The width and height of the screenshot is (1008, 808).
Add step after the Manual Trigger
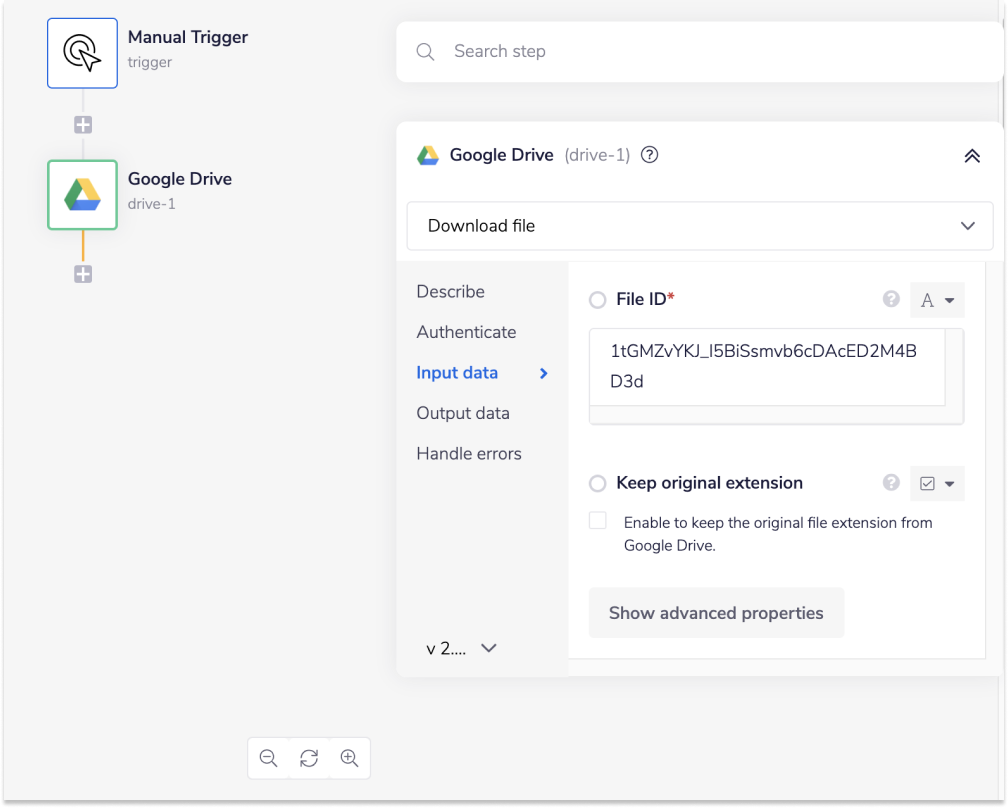83,125
